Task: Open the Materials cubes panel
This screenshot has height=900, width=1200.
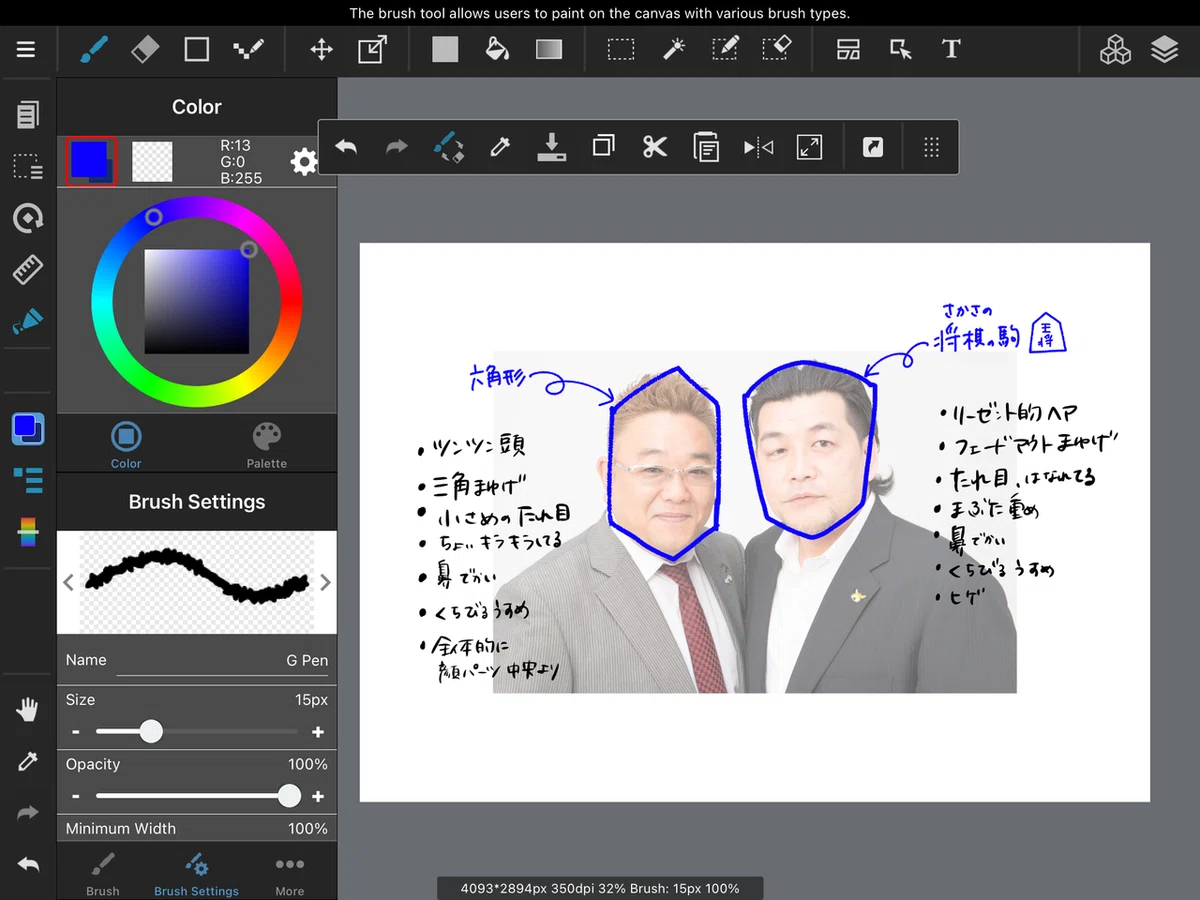Action: tap(1115, 49)
